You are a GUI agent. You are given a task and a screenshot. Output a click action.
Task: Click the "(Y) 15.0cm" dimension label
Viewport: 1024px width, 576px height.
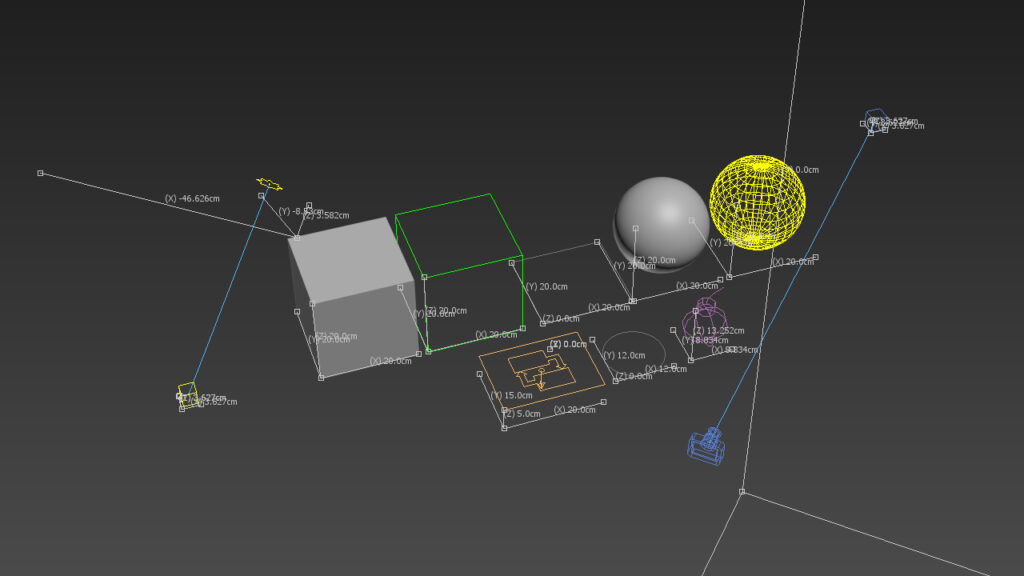tap(511, 395)
